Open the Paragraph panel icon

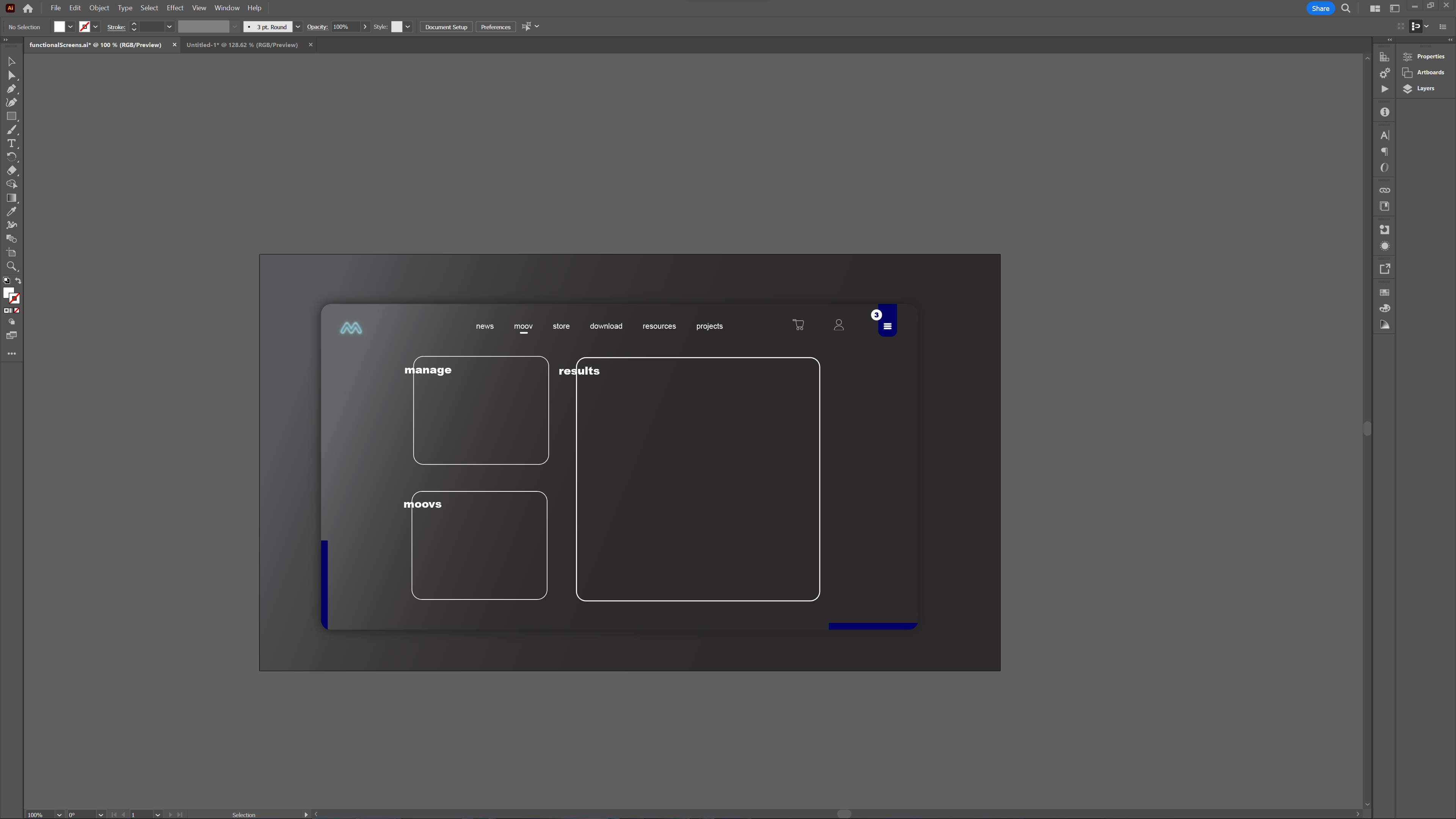click(x=1384, y=152)
